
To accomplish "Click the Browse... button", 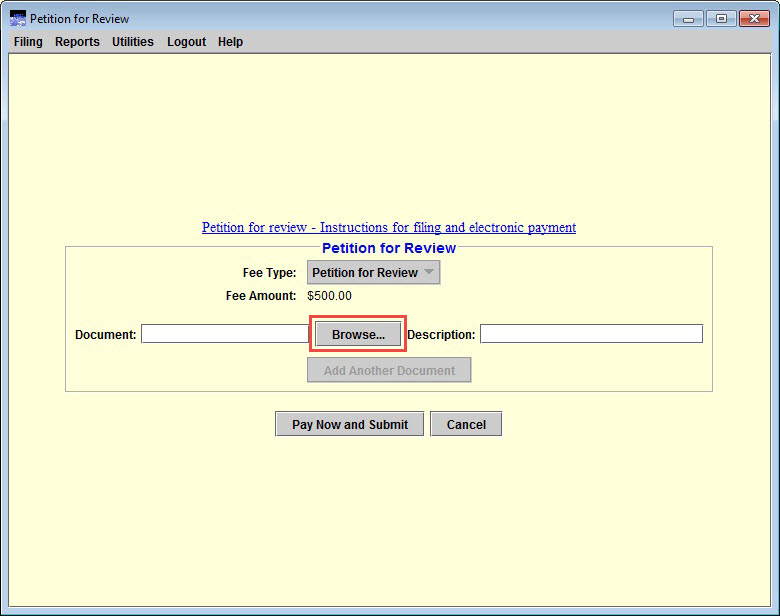I will (358, 334).
